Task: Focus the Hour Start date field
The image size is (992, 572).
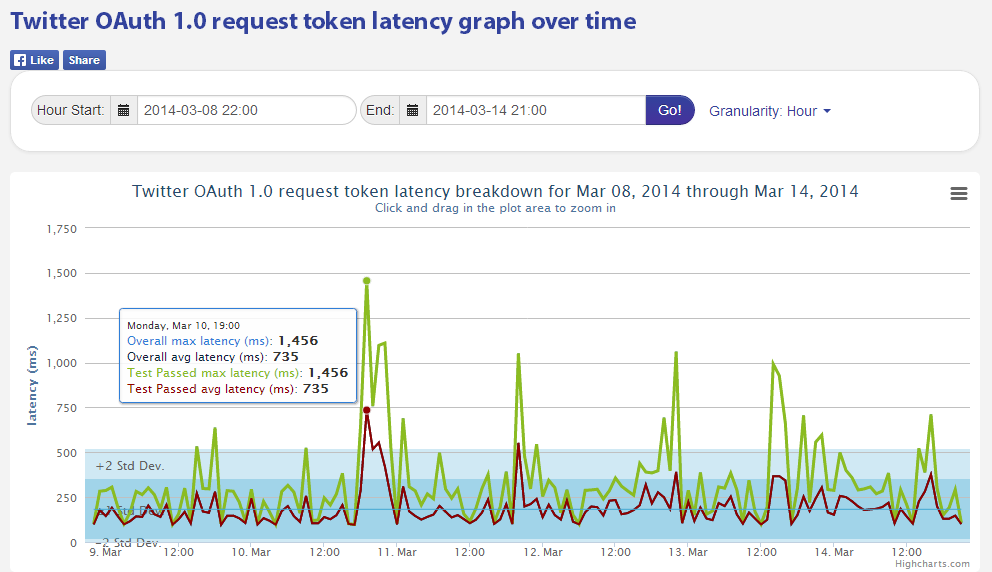Action: pos(247,110)
